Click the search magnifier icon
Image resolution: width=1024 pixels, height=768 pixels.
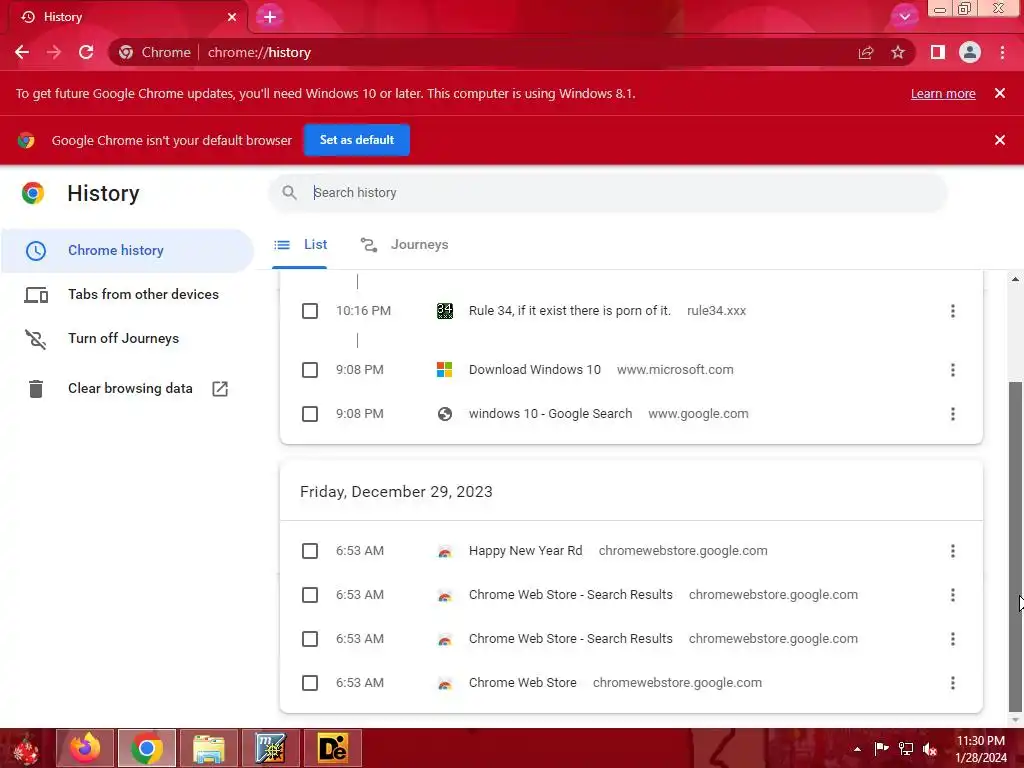(x=289, y=193)
